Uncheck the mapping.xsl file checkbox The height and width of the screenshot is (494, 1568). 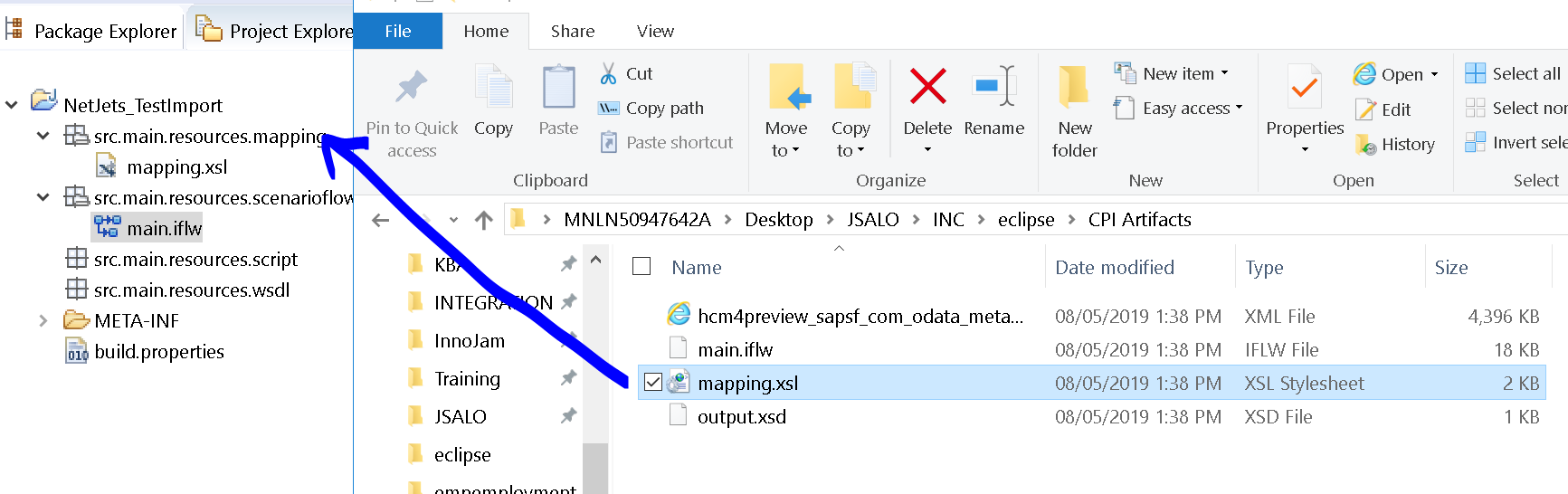[652, 382]
